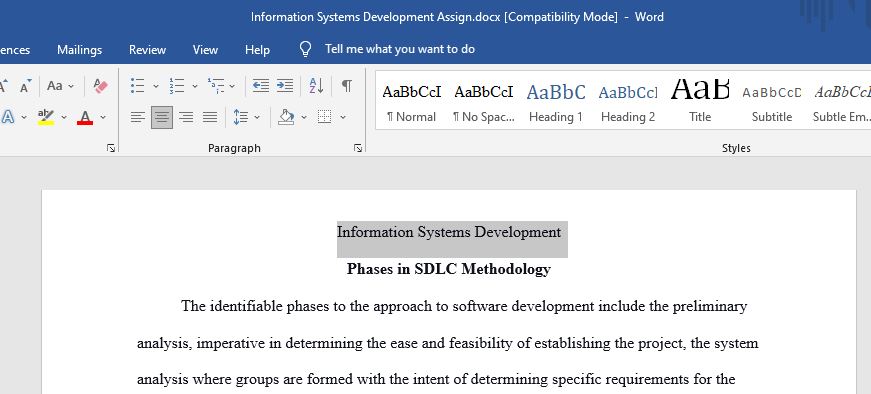Apply the Heading 2 style
The image size is (871, 394).
[x=628, y=101]
